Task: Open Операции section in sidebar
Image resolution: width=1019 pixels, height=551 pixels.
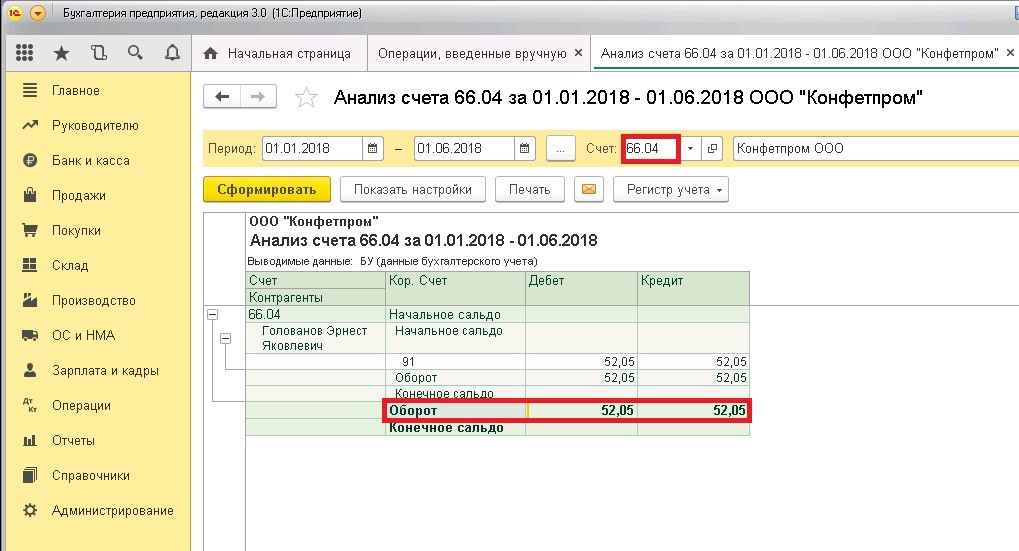Action: [81, 405]
